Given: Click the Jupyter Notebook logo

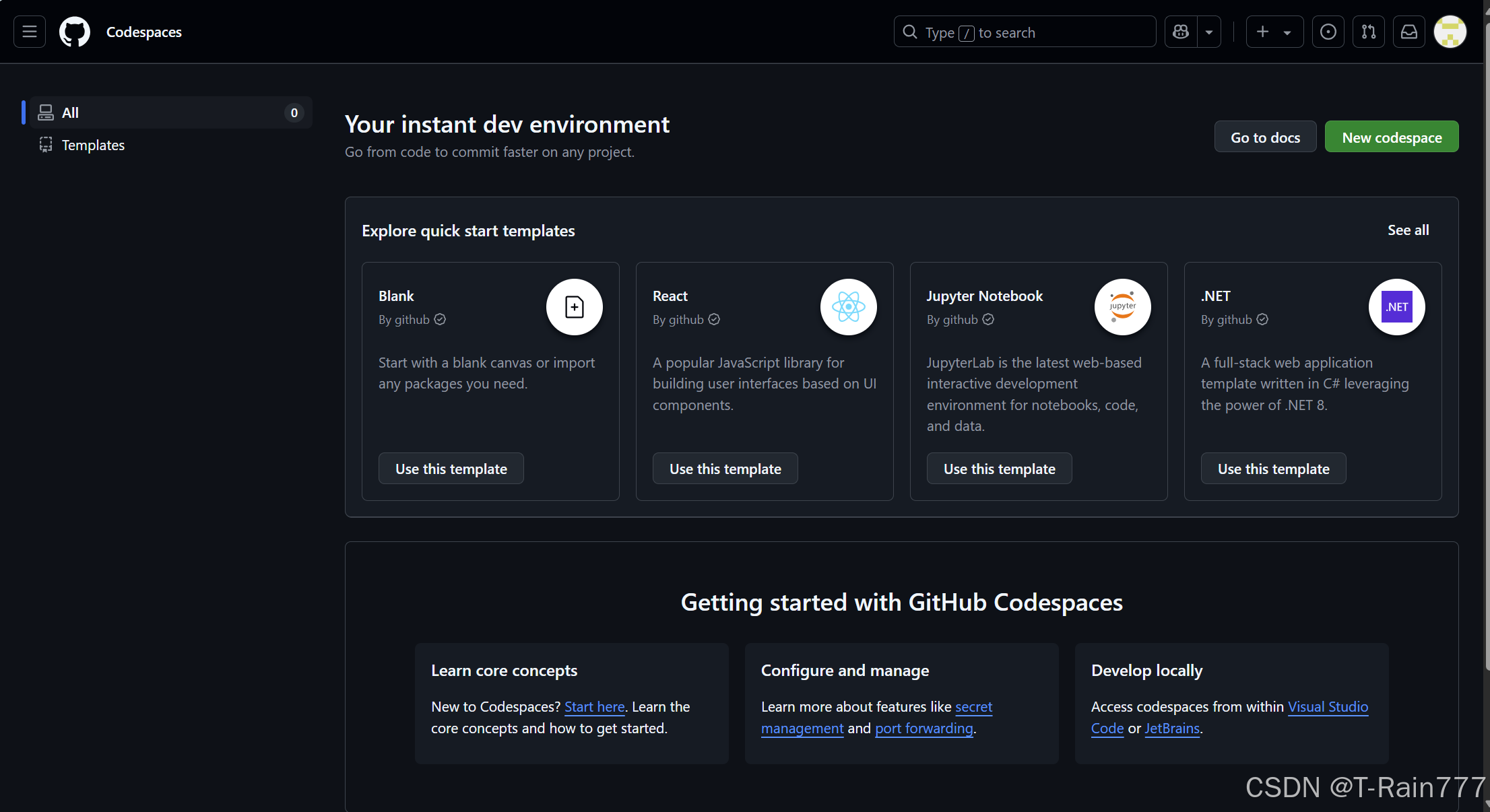Looking at the screenshot, I should [1122, 307].
